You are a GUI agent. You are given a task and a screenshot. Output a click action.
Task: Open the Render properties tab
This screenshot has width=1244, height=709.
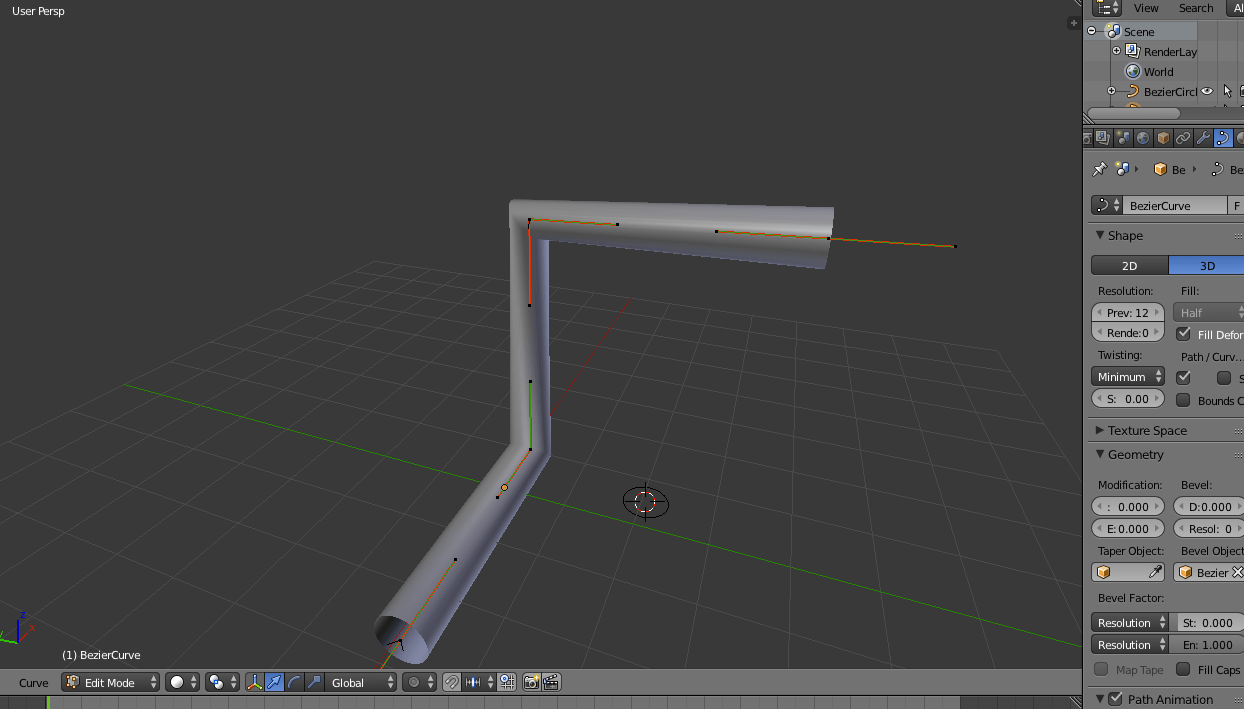click(1087, 137)
